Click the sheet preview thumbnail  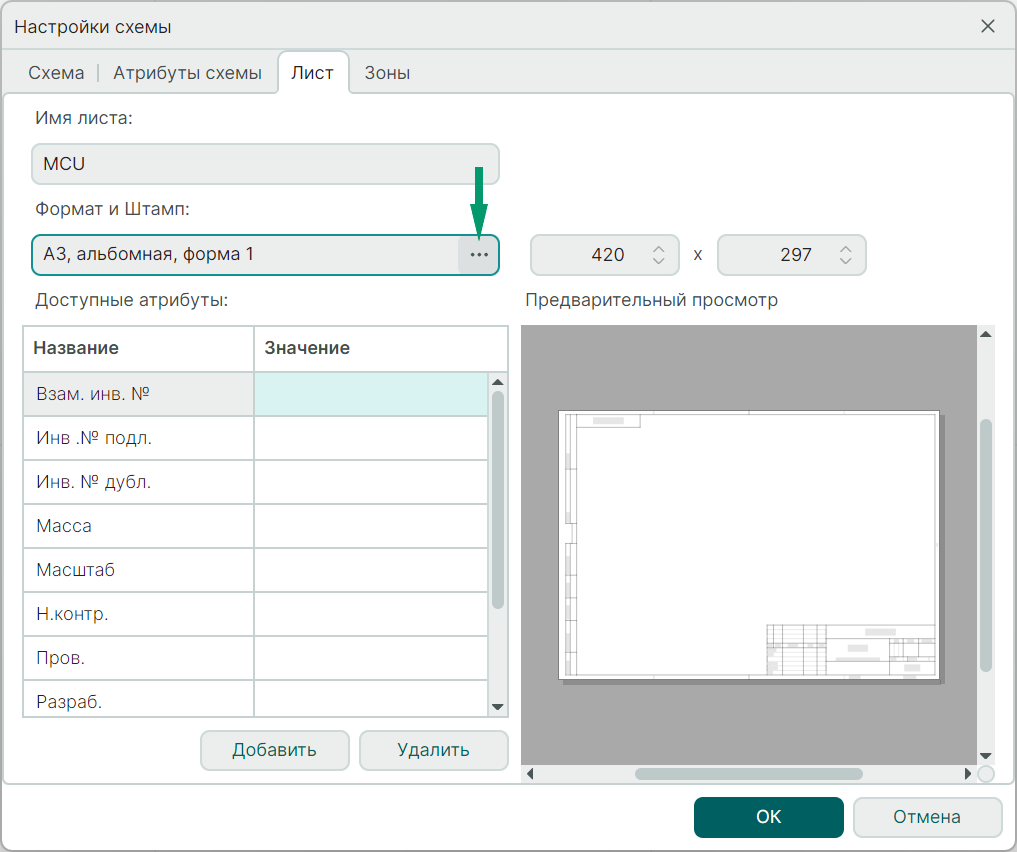[x=748, y=544]
